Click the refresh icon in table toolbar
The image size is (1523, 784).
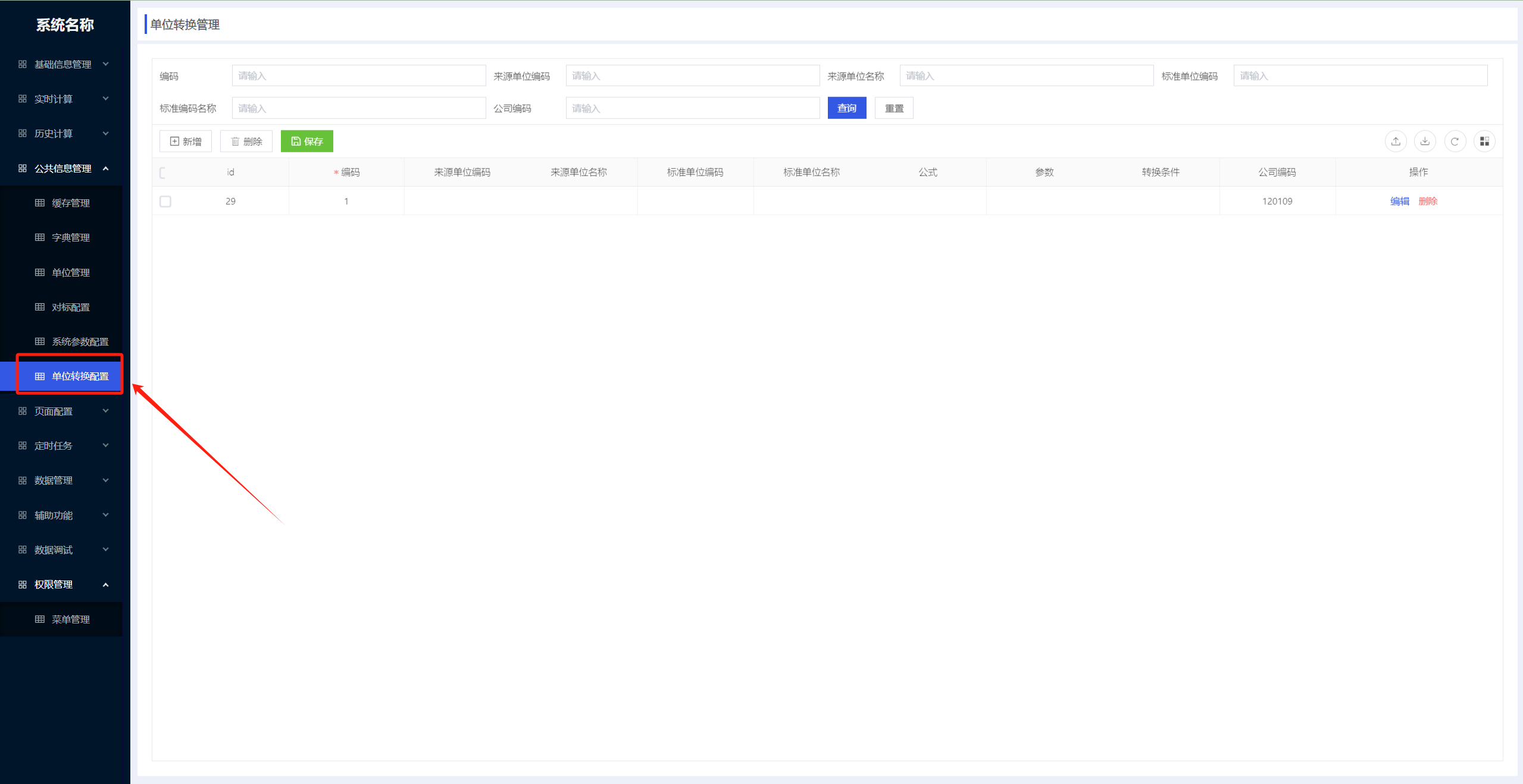[x=1455, y=142]
